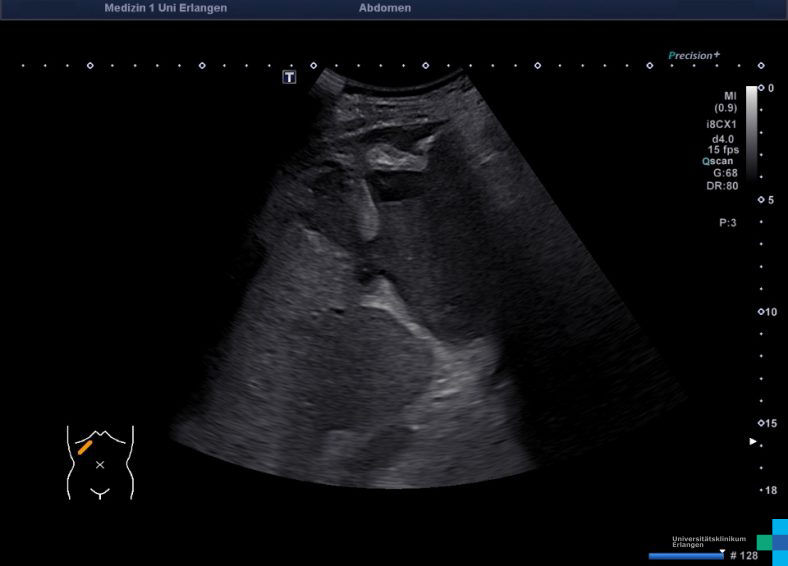Click the T orientation marker icon
Screen dimensions: 788x566
click(289, 77)
